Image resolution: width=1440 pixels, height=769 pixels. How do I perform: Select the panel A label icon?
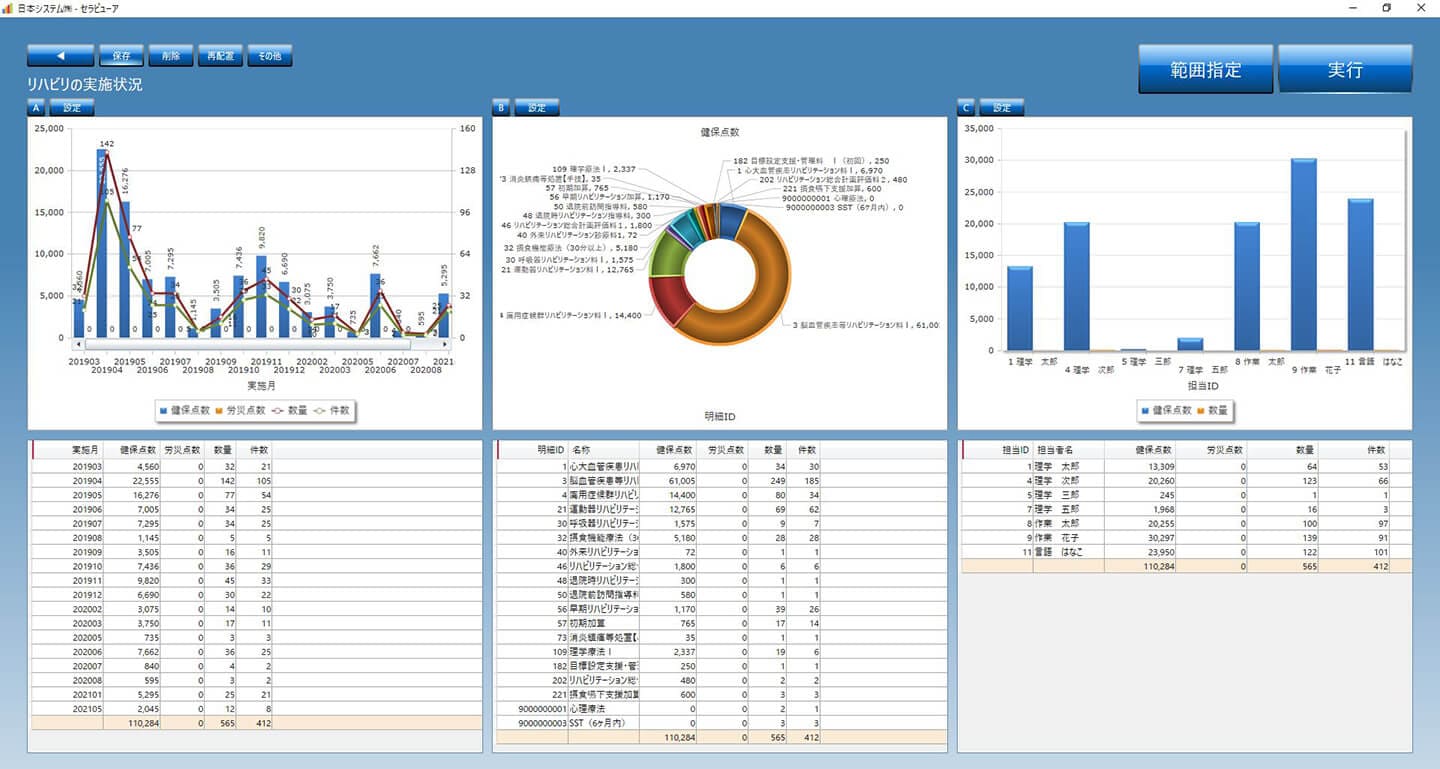click(36, 108)
